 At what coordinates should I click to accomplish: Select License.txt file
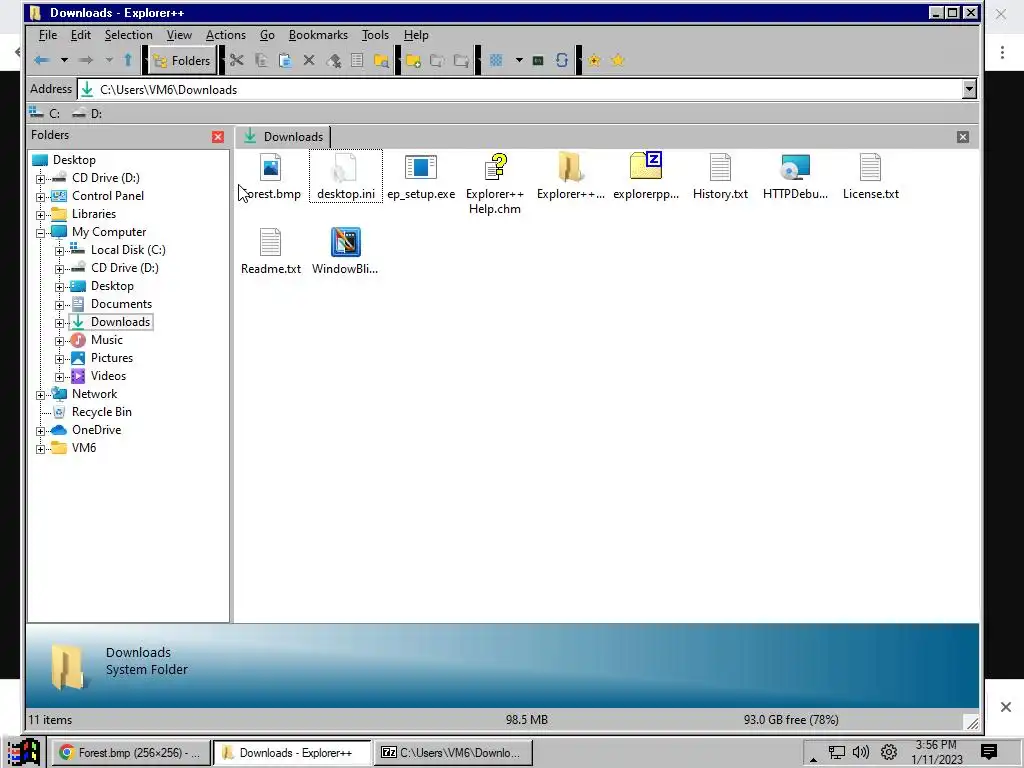[871, 176]
